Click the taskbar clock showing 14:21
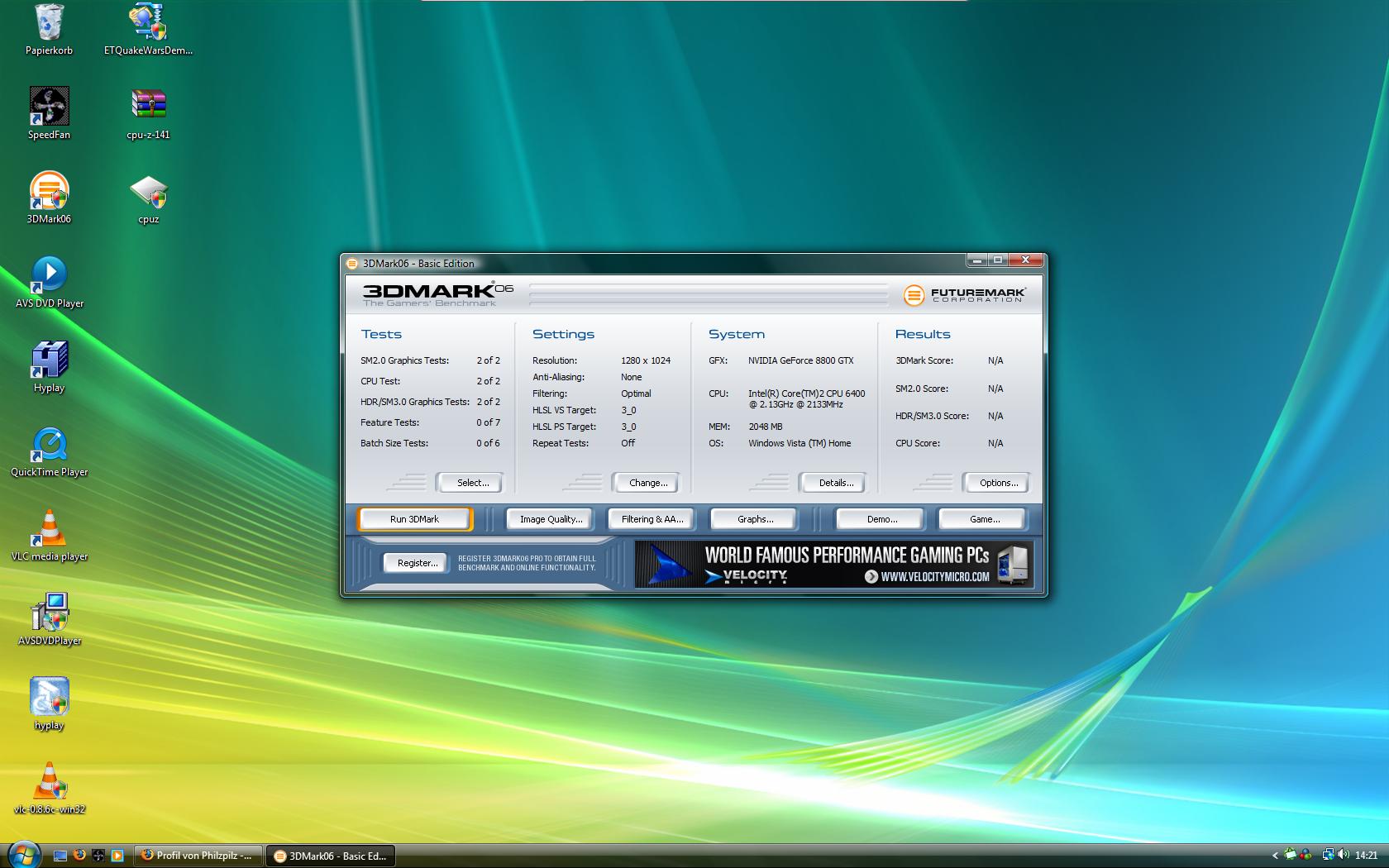Screen dimensions: 1389x868 (x=1366, y=856)
